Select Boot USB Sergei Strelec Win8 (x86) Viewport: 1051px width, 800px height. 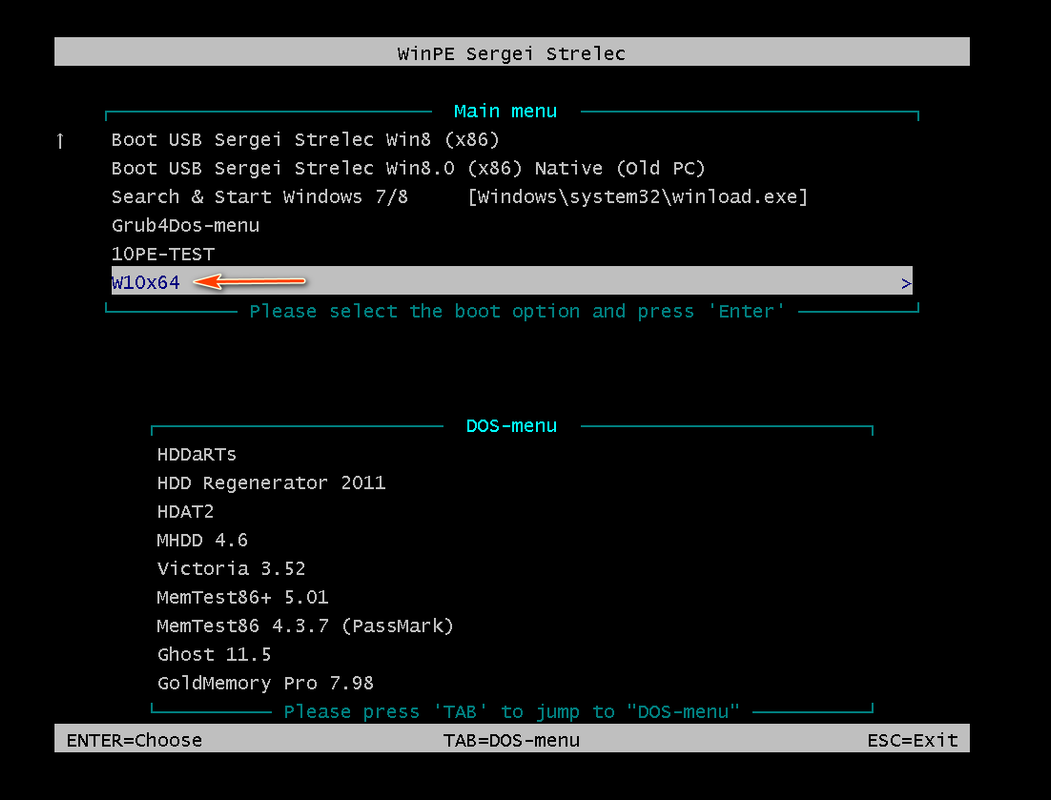click(305, 140)
